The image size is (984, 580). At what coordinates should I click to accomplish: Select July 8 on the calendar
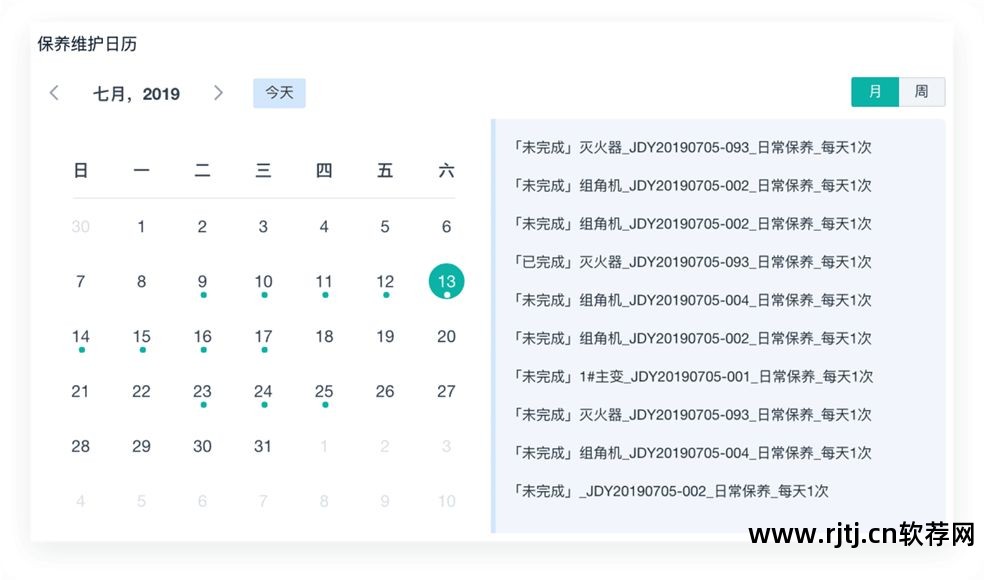[141, 281]
